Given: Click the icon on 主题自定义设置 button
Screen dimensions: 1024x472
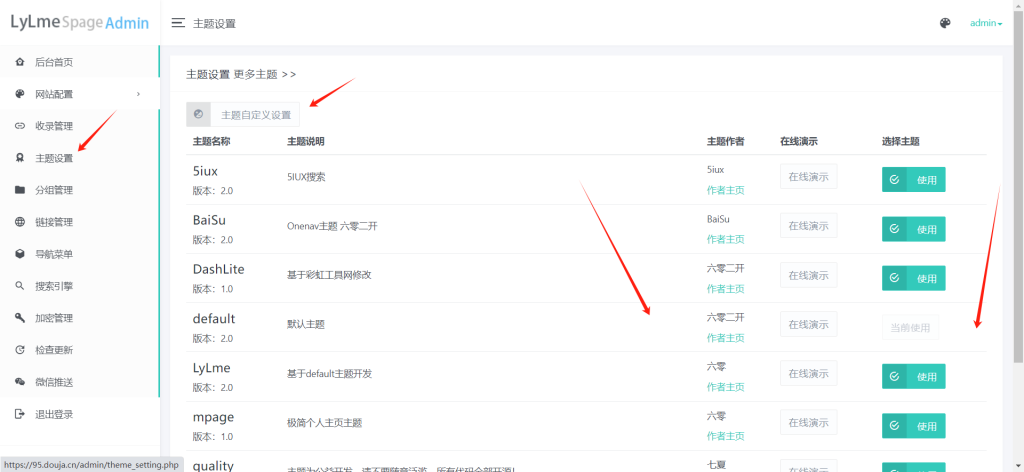Looking at the screenshot, I should [199, 114].
